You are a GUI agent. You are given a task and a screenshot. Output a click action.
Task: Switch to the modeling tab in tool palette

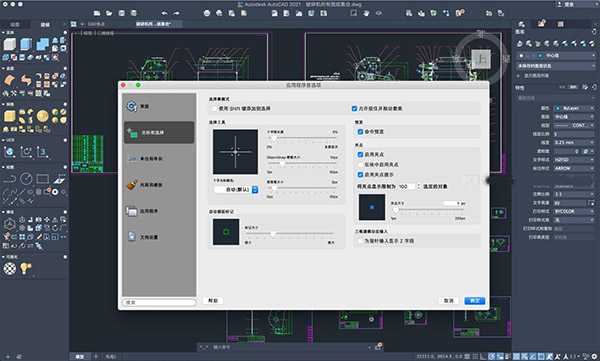pos(45,25)
